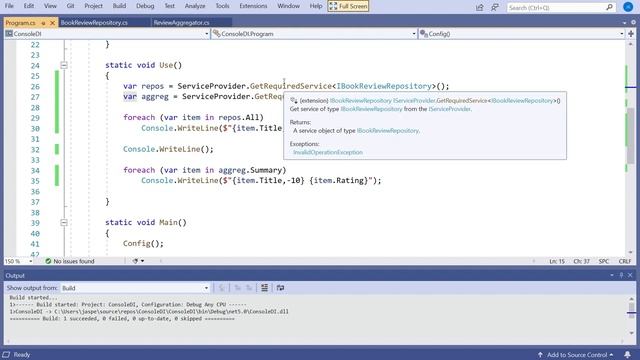Click Go to Next Message icon

[249, 288]
